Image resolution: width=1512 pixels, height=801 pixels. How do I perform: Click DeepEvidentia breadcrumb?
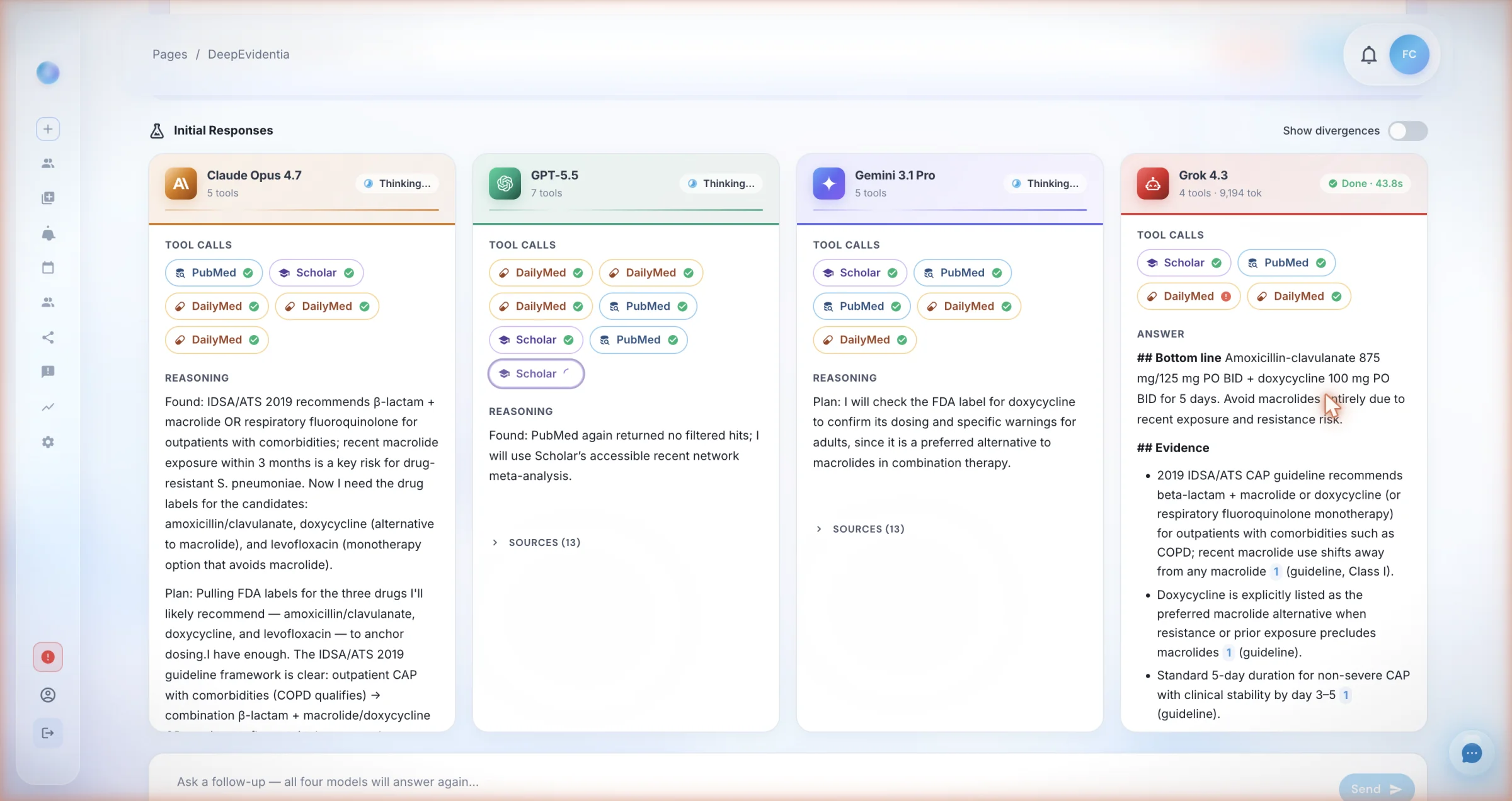[249, 54]
